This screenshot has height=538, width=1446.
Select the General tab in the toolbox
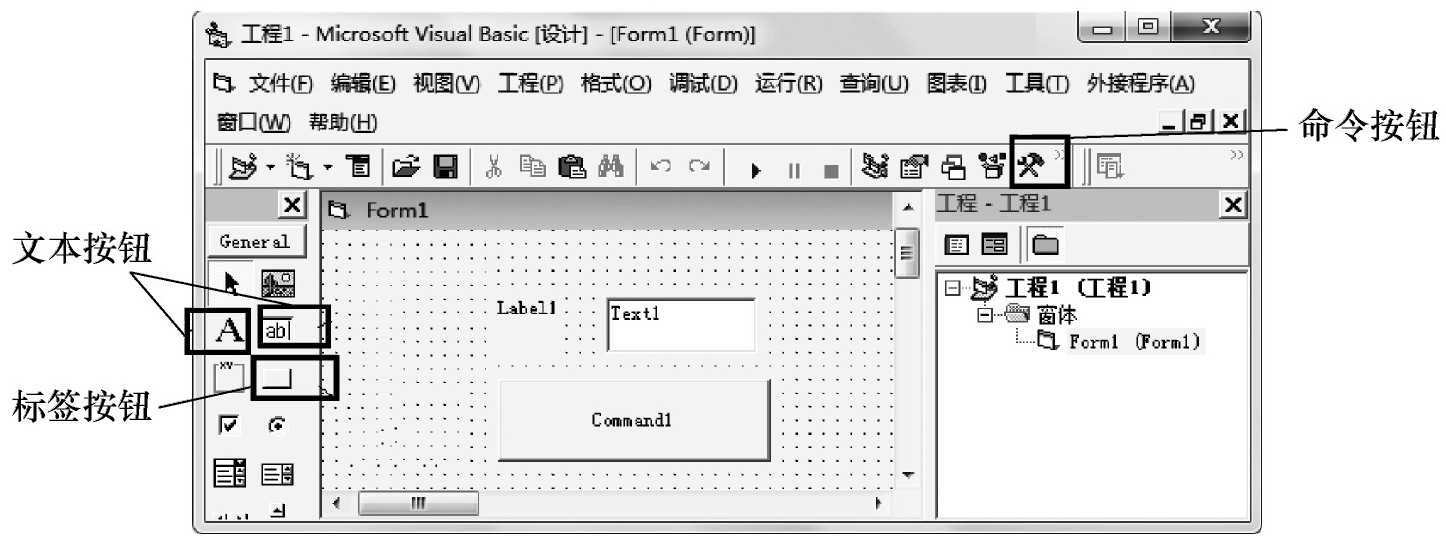255,241
